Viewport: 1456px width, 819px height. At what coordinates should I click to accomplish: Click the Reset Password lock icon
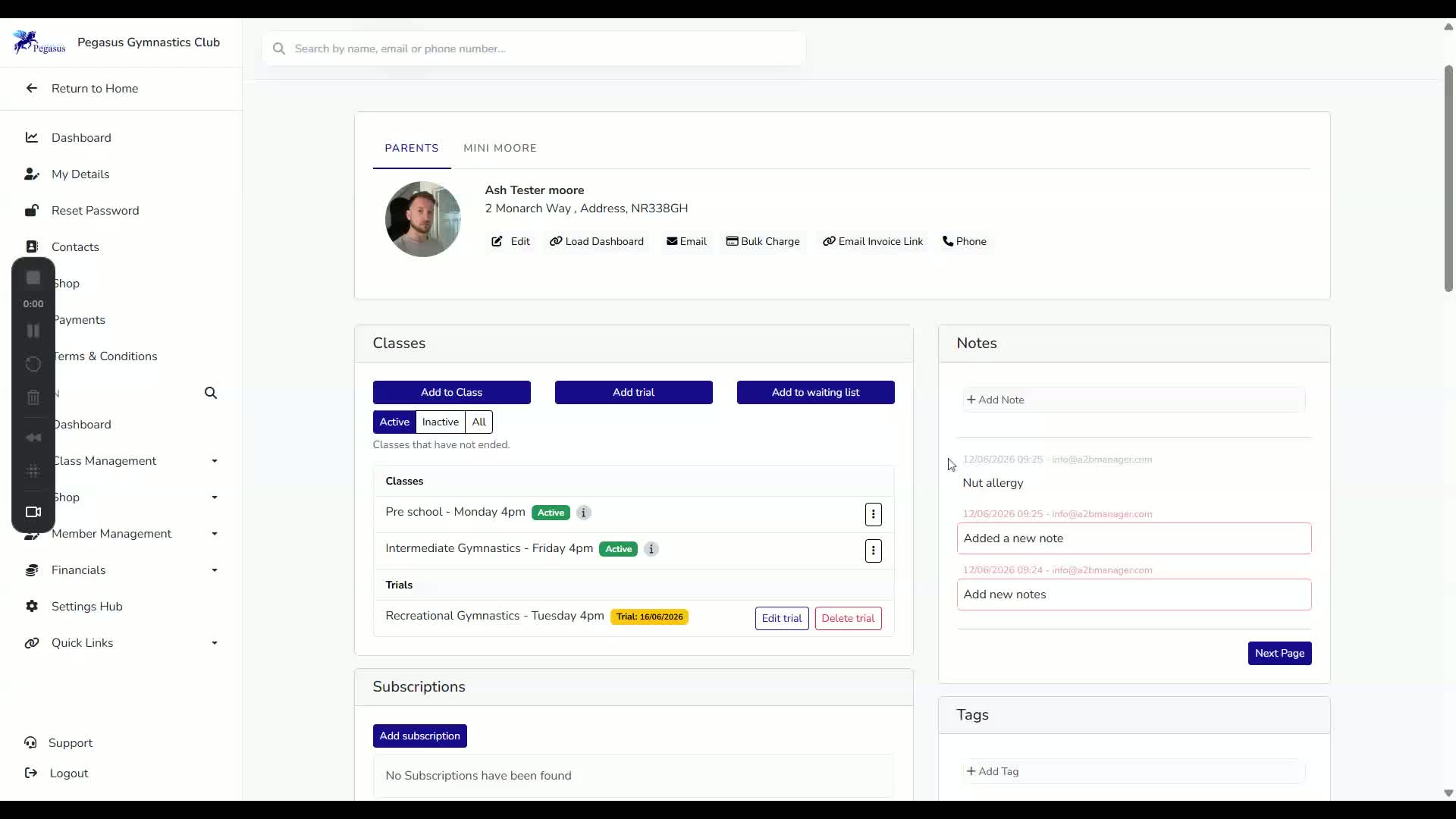pos(31,210)
